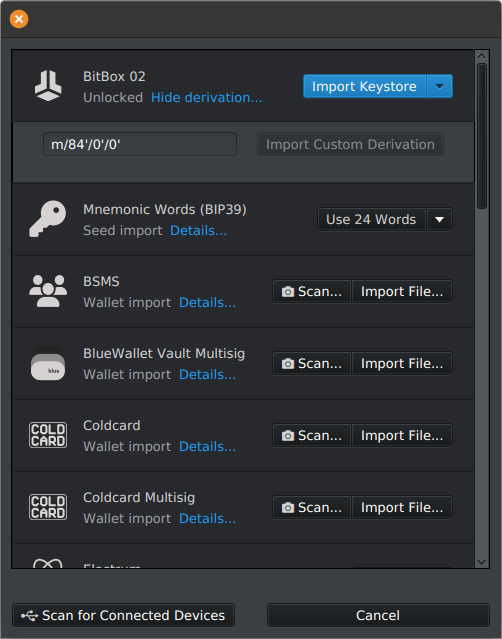Click Import Custom Derivation button
This screenshot has height=639, width=502.
click(x=350, y=144)
